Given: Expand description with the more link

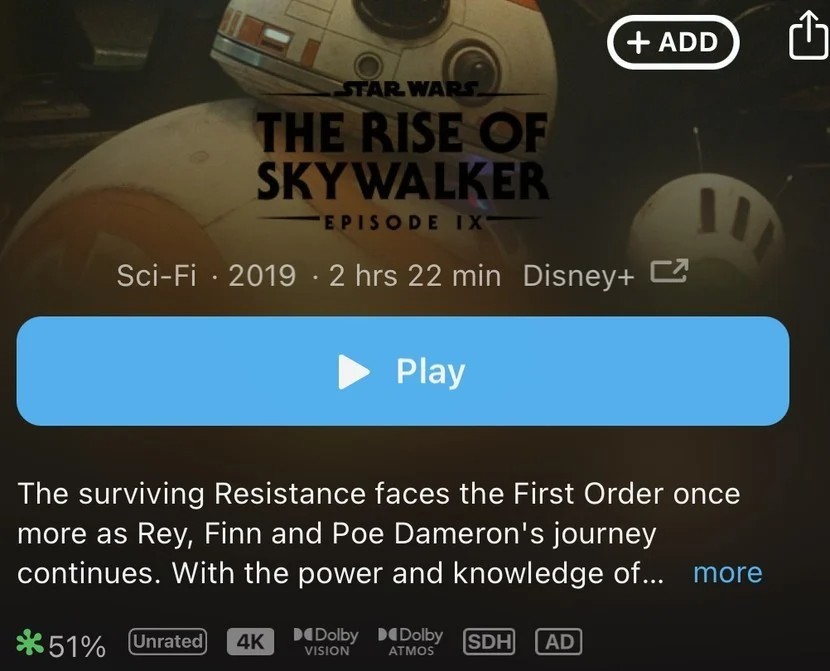Looking at the screenshot, I should [x=728, y=573].
